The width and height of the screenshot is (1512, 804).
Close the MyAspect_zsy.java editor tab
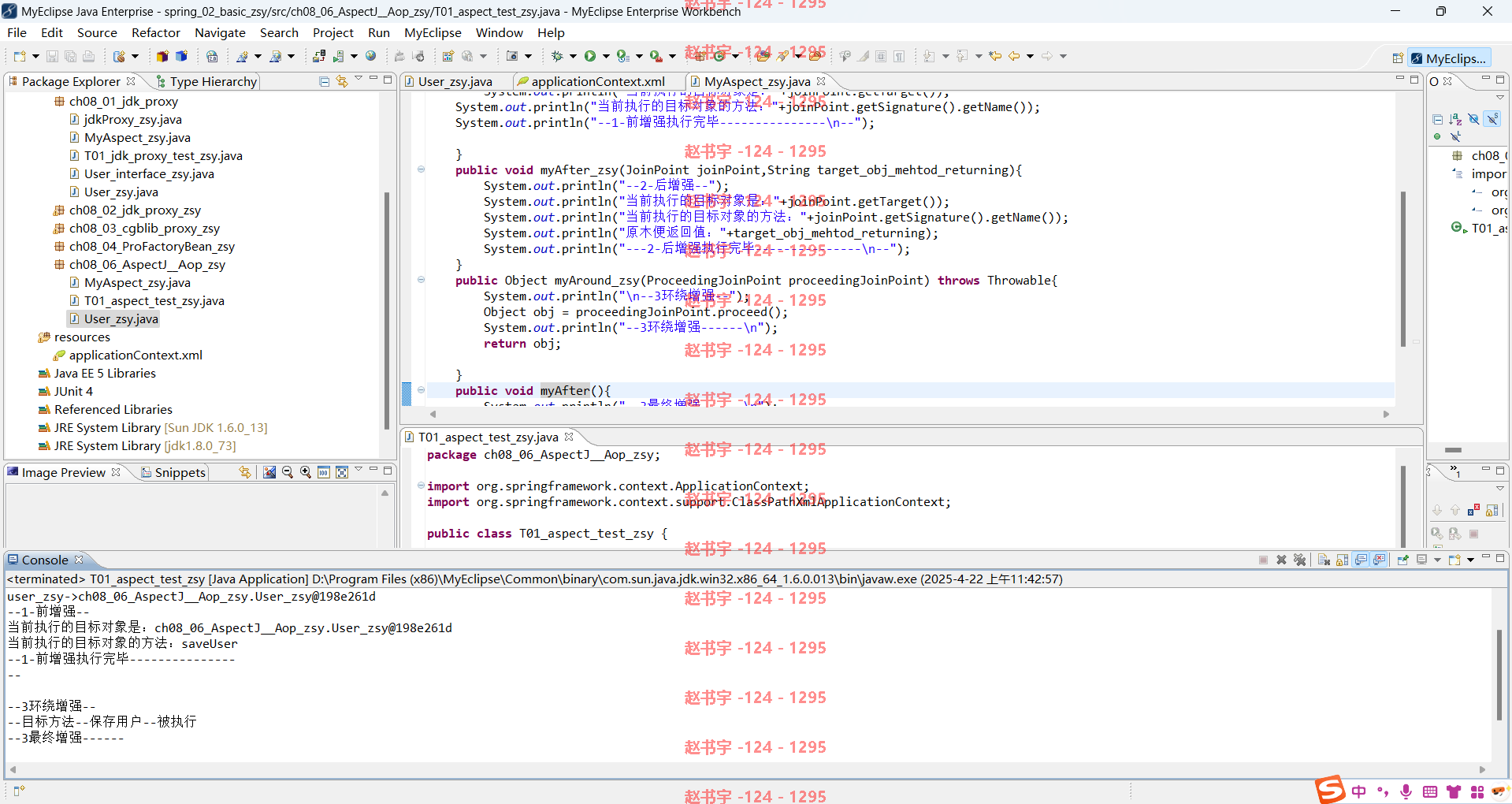coord(821,81)
